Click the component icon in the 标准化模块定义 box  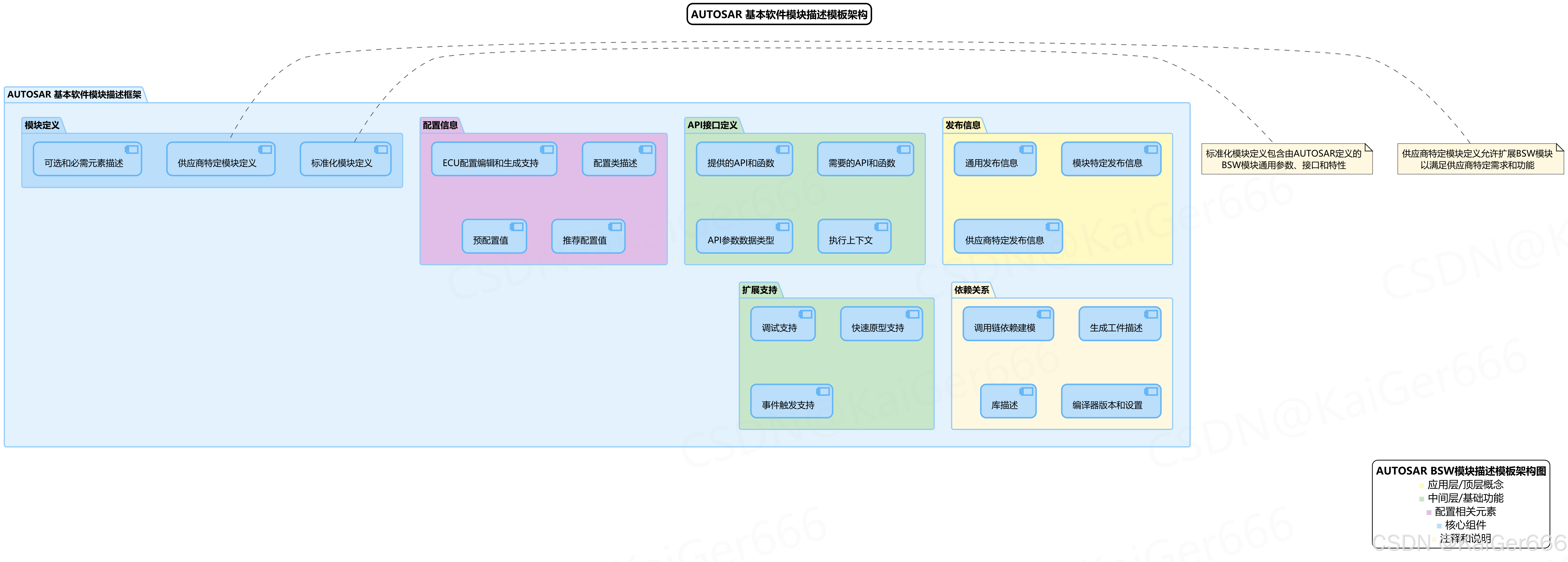[x=381, y=150]
